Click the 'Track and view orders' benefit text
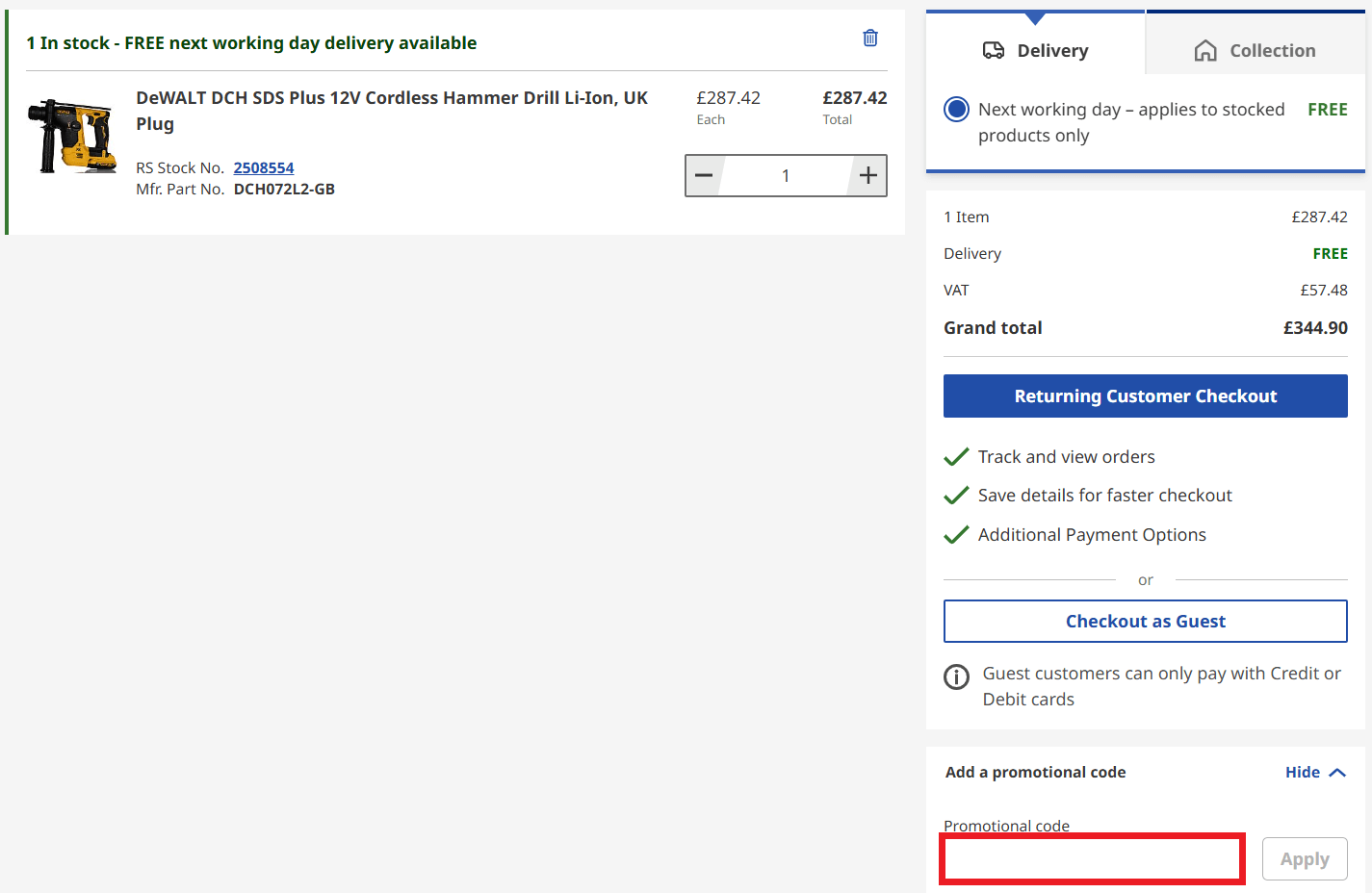The image size is (1372, 893). coord(1067,456)
